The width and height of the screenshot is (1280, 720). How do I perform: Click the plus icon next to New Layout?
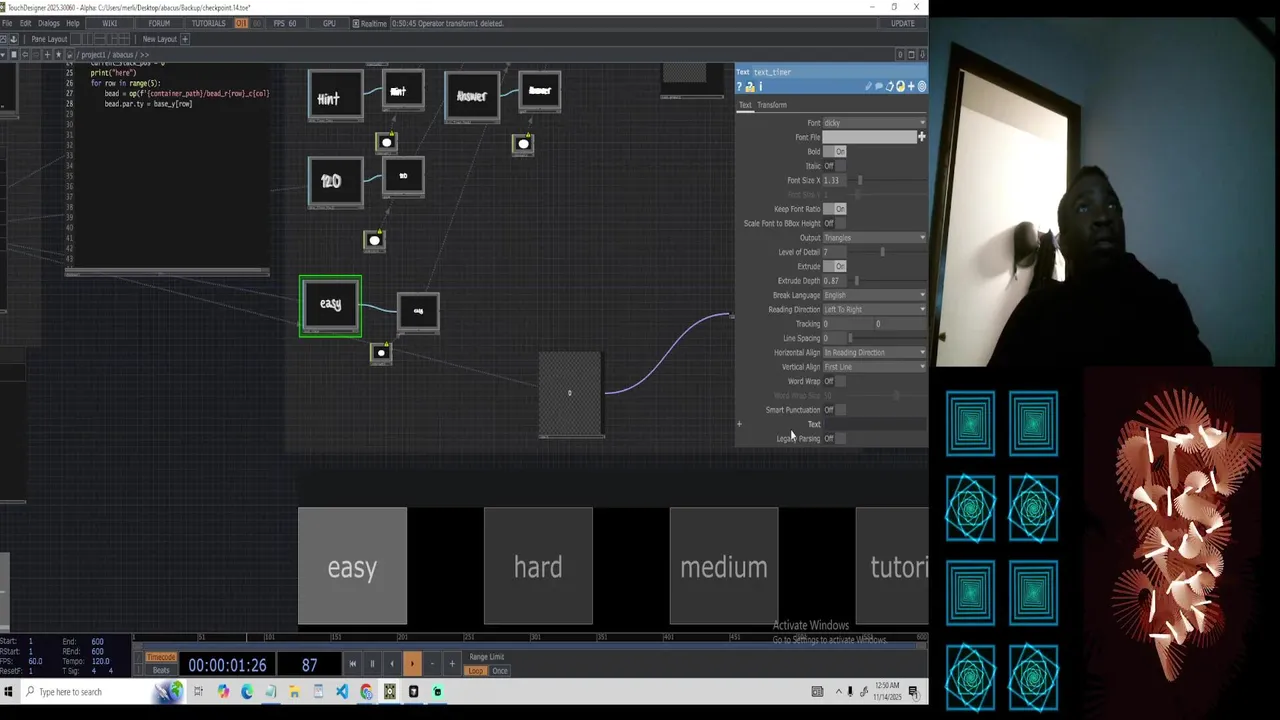coord(184,39)
